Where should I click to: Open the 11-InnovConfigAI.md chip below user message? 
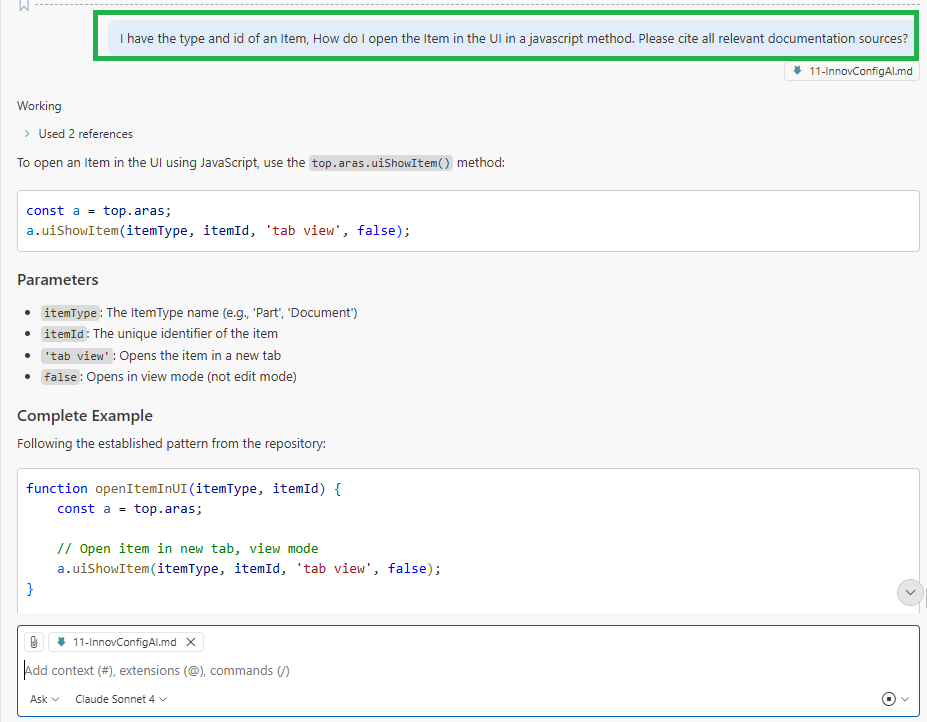pyautogui.click(x=852, y=71)
